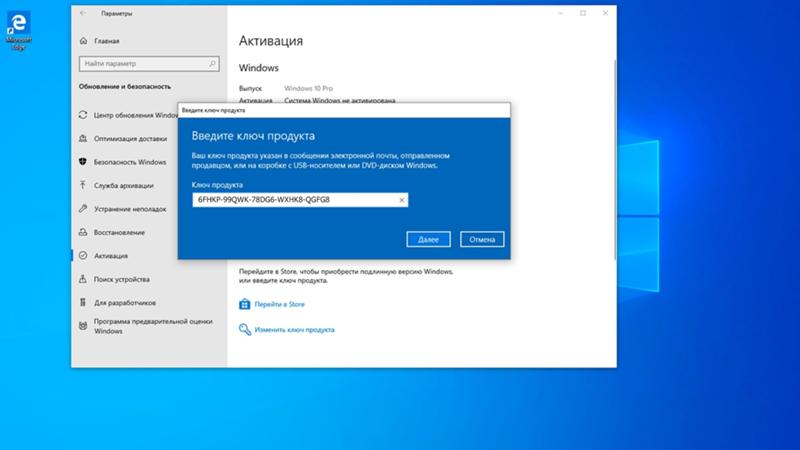Click the Home icon in the sidebar
This screenshot has width=800, height=450.
coord(84,41)
